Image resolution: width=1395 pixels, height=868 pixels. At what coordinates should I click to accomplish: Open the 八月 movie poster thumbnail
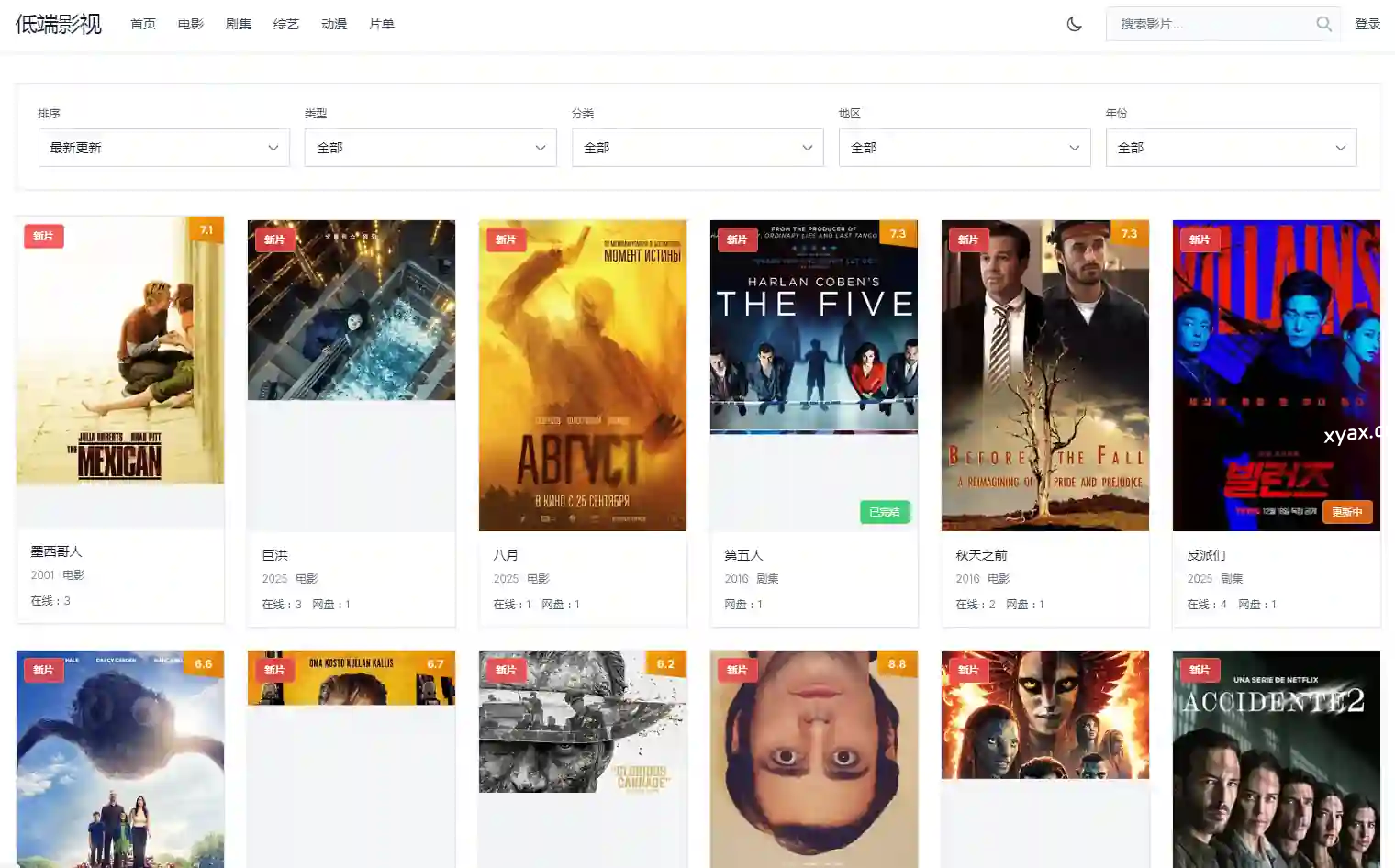(x=583, y=375)
